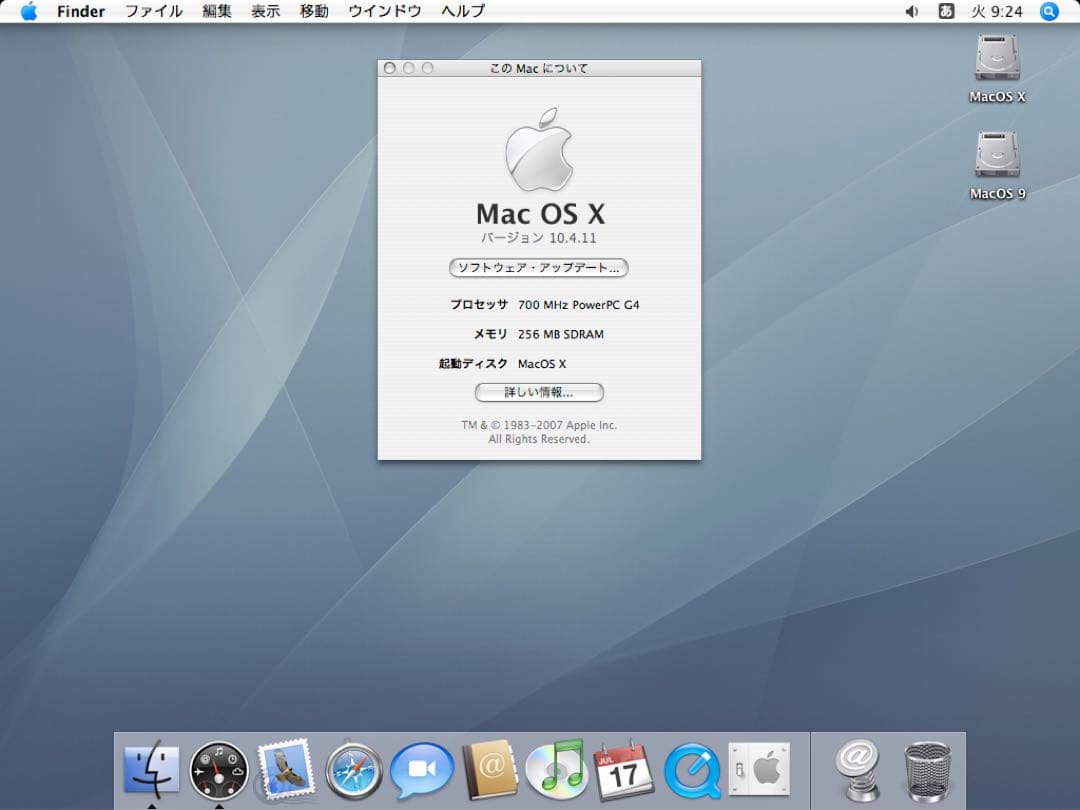Open Spotlight search in menu bar
The width and height of the screenshot is (1080, 810).
tap(1048, 11)
